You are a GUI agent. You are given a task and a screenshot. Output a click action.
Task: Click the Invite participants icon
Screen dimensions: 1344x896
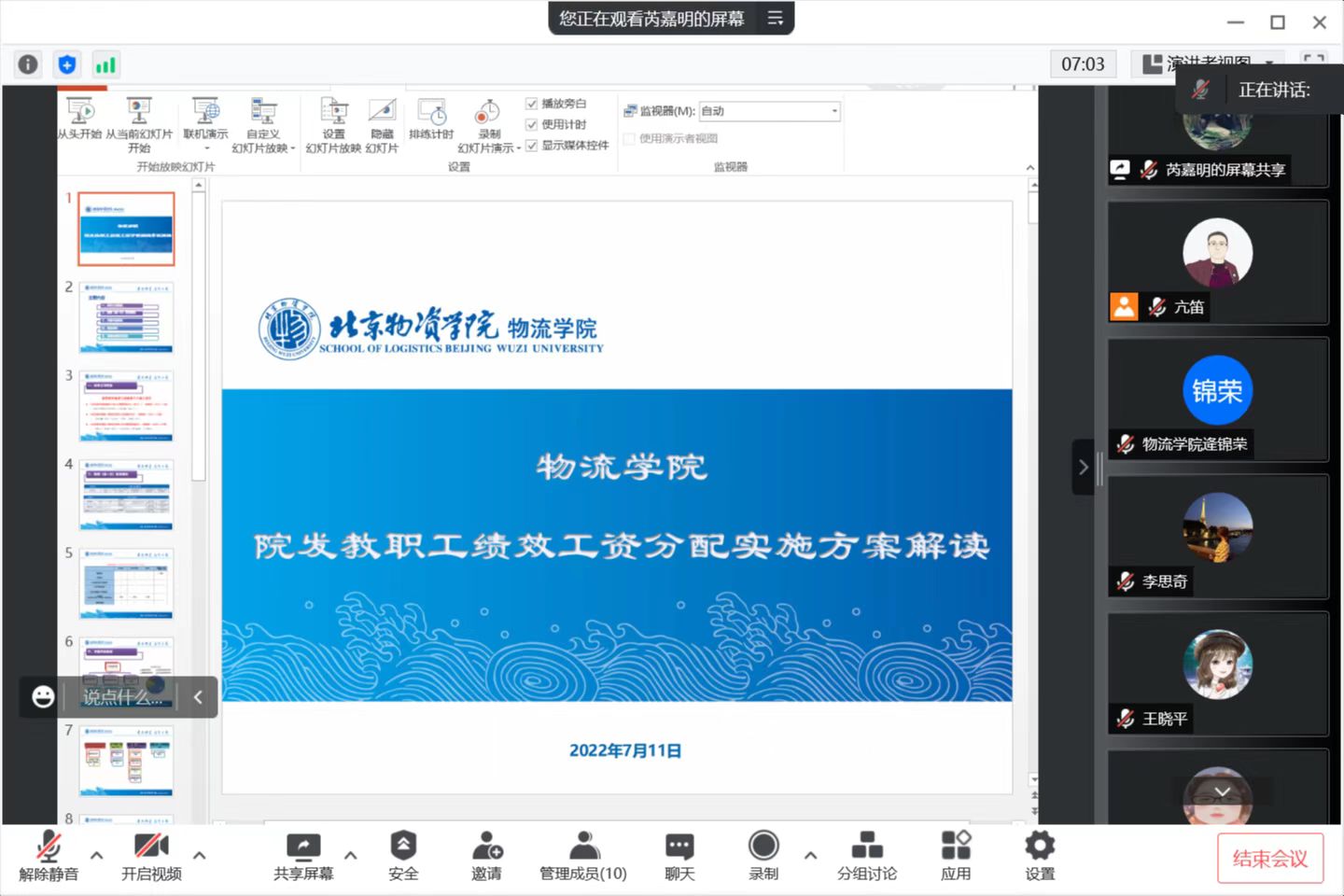point(486,856)
